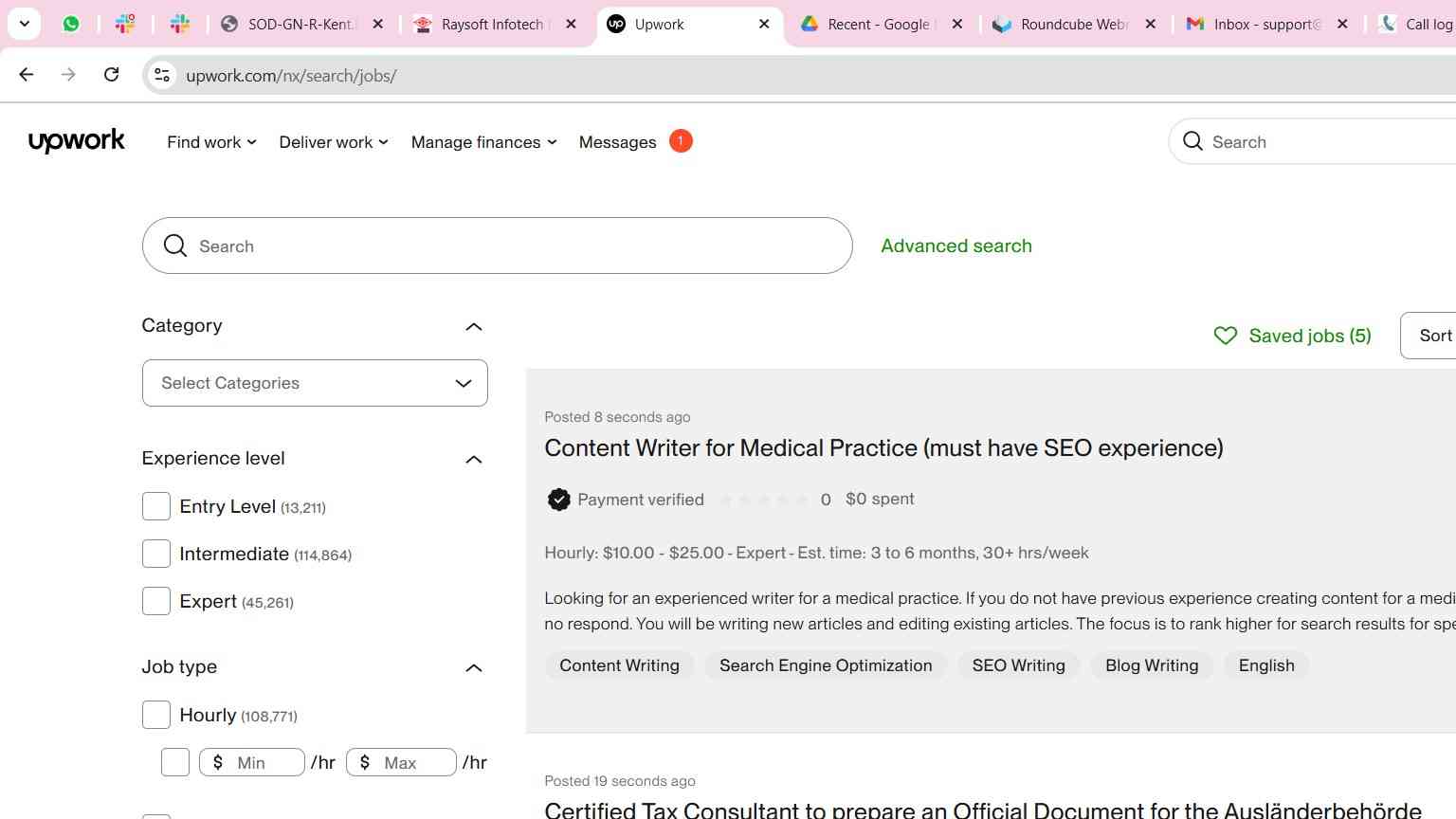The height and width of the screenshot is (819, 1456).
Task: Switch to the Raysoft Infotech tab
Action: click(x=495, y=25)
